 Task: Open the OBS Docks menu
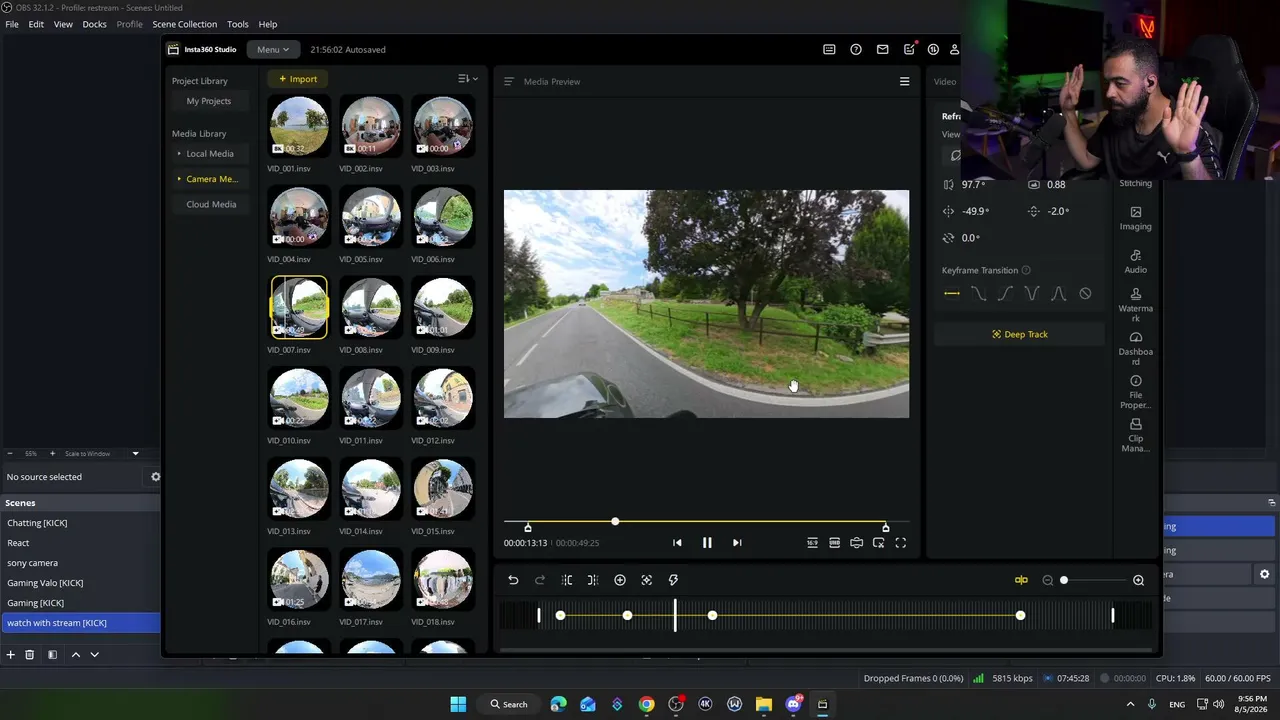94,24
